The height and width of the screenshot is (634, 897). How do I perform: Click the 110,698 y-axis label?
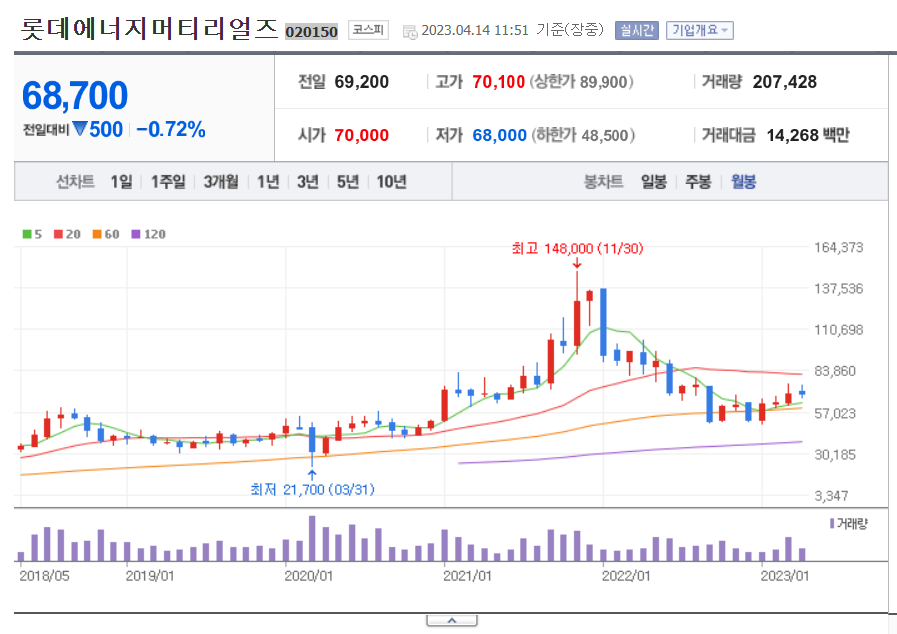point(839,330)
